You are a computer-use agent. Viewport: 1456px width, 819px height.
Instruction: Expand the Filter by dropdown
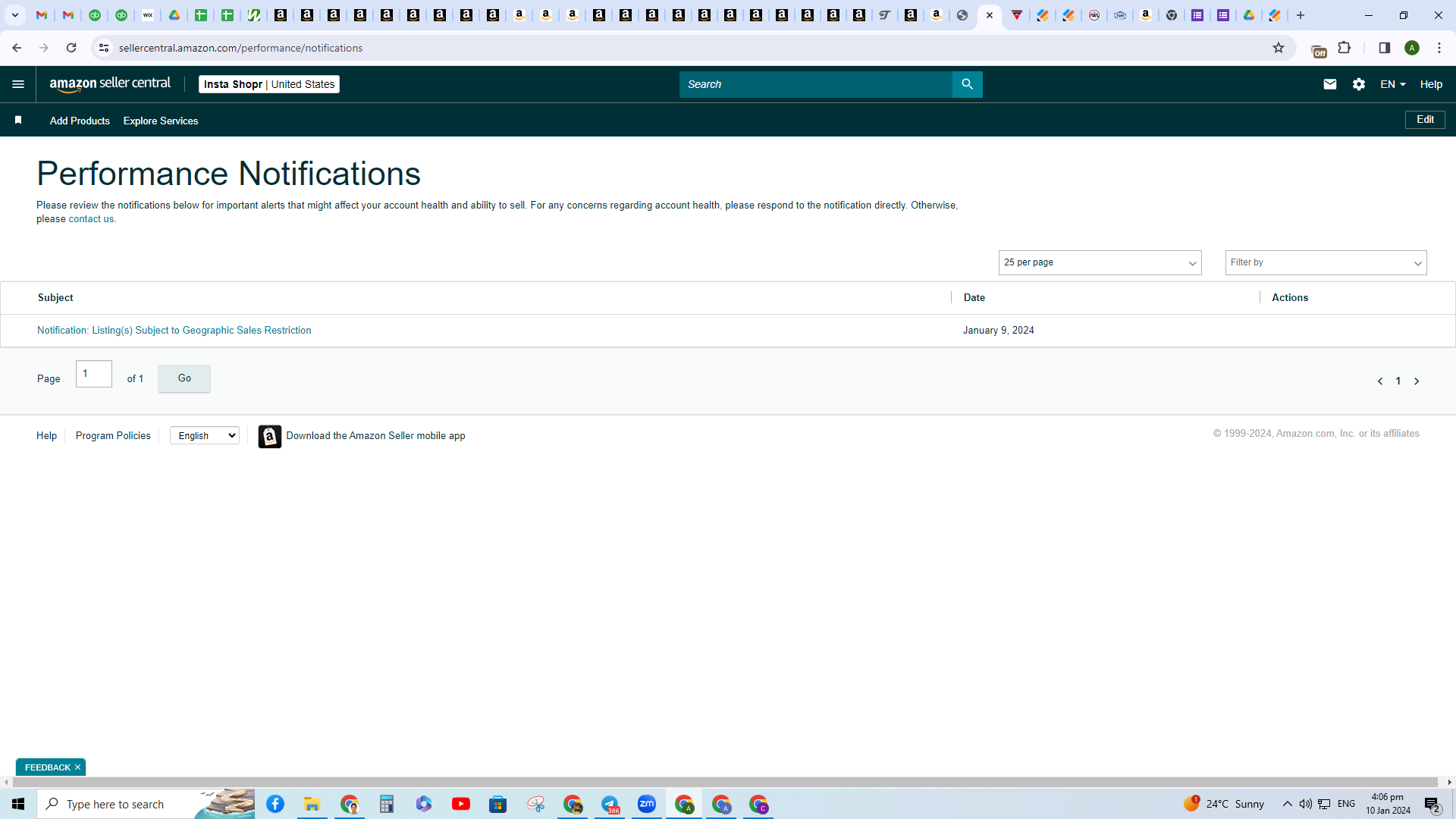point(1326,262)
